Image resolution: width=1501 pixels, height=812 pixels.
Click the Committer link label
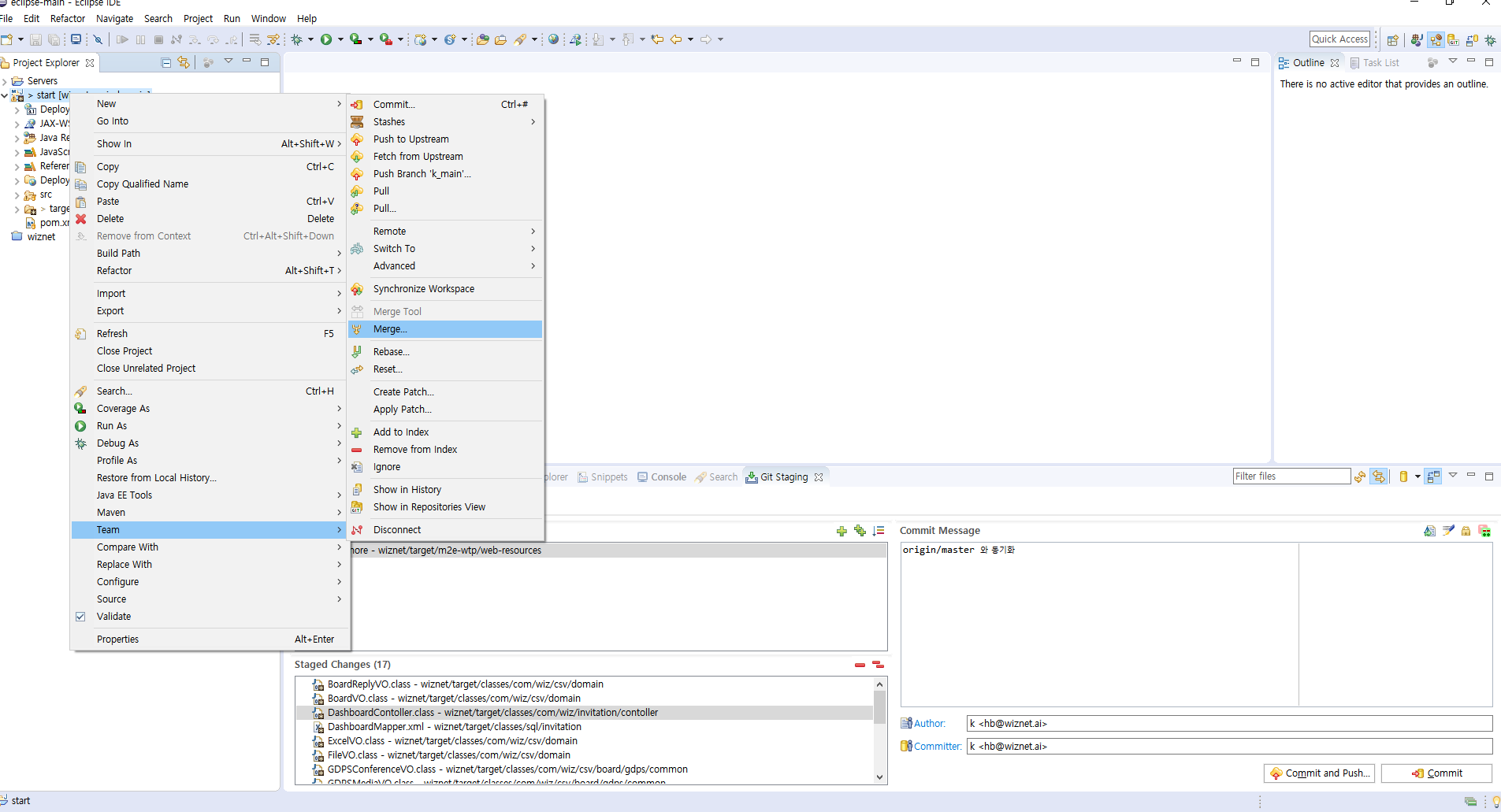(x=938, y=747)
